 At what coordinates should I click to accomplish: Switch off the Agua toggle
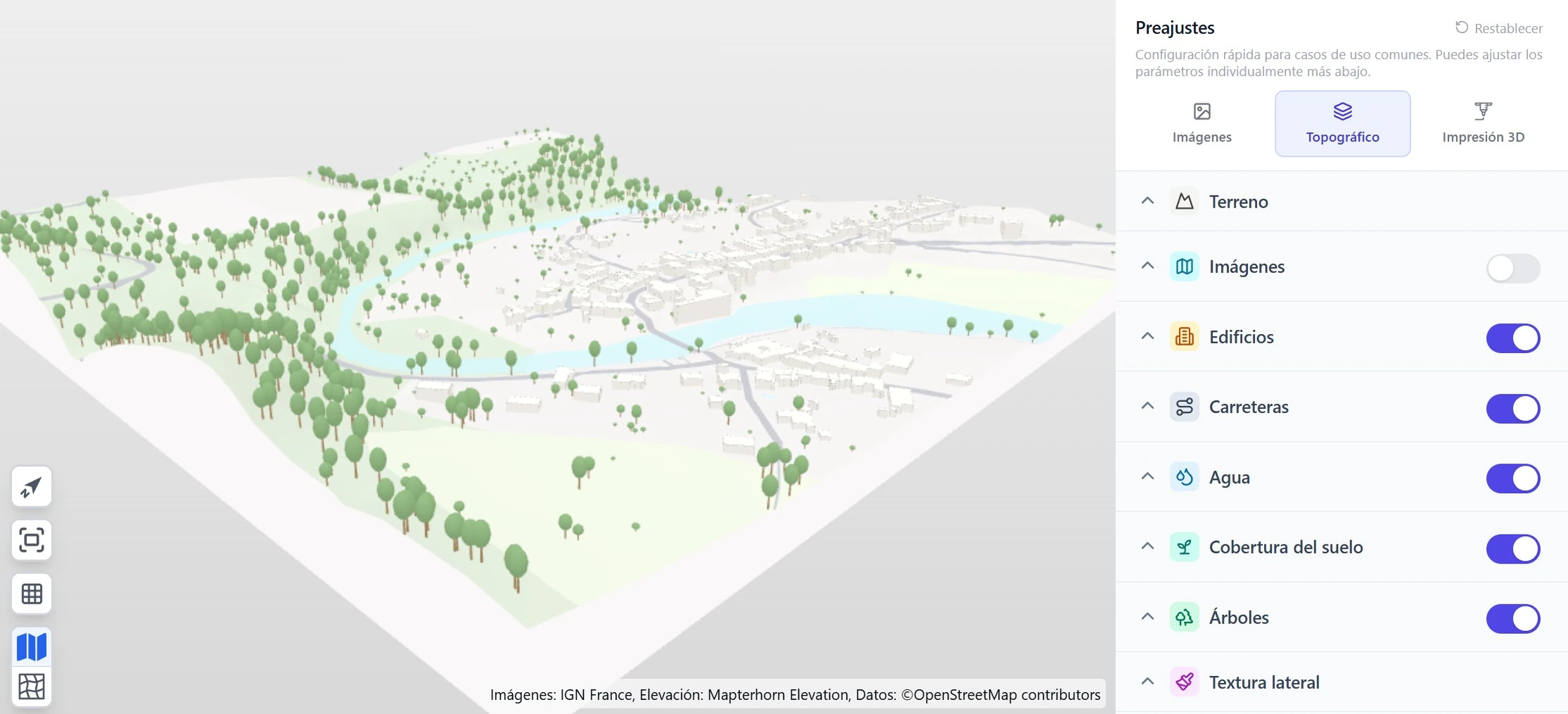[1513, 478]
